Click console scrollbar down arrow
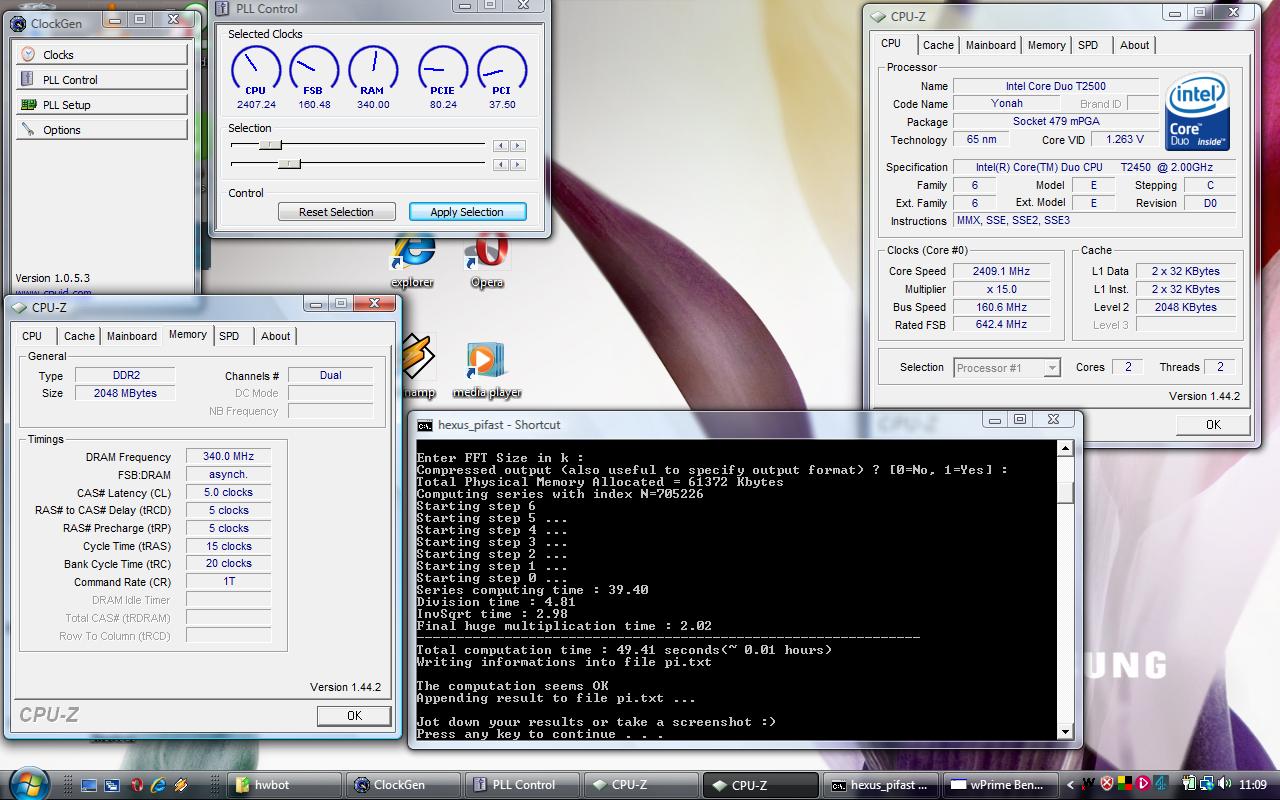This screenshot has width=1280, height=800. (1065, 731)
